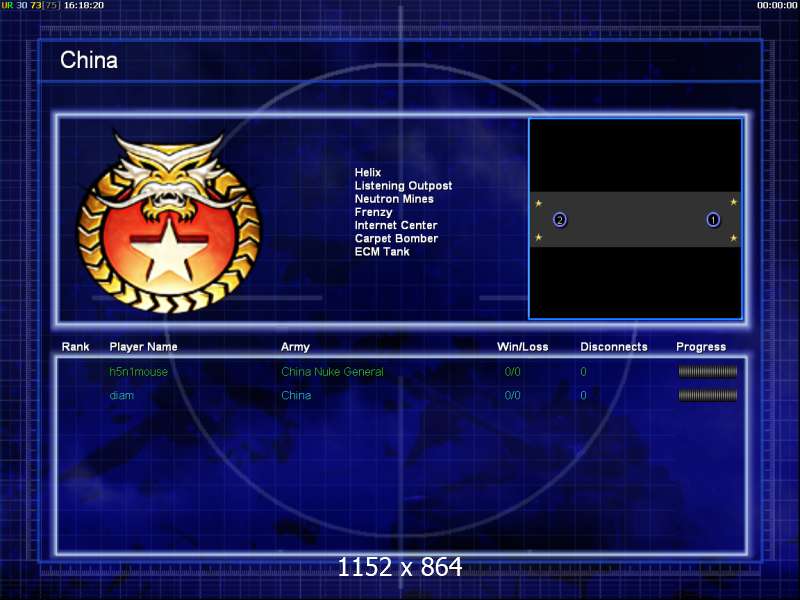This screenshot has height=600, width=800.
Task: Click the load progress bar for diam
Action: [x=708, y=395]
